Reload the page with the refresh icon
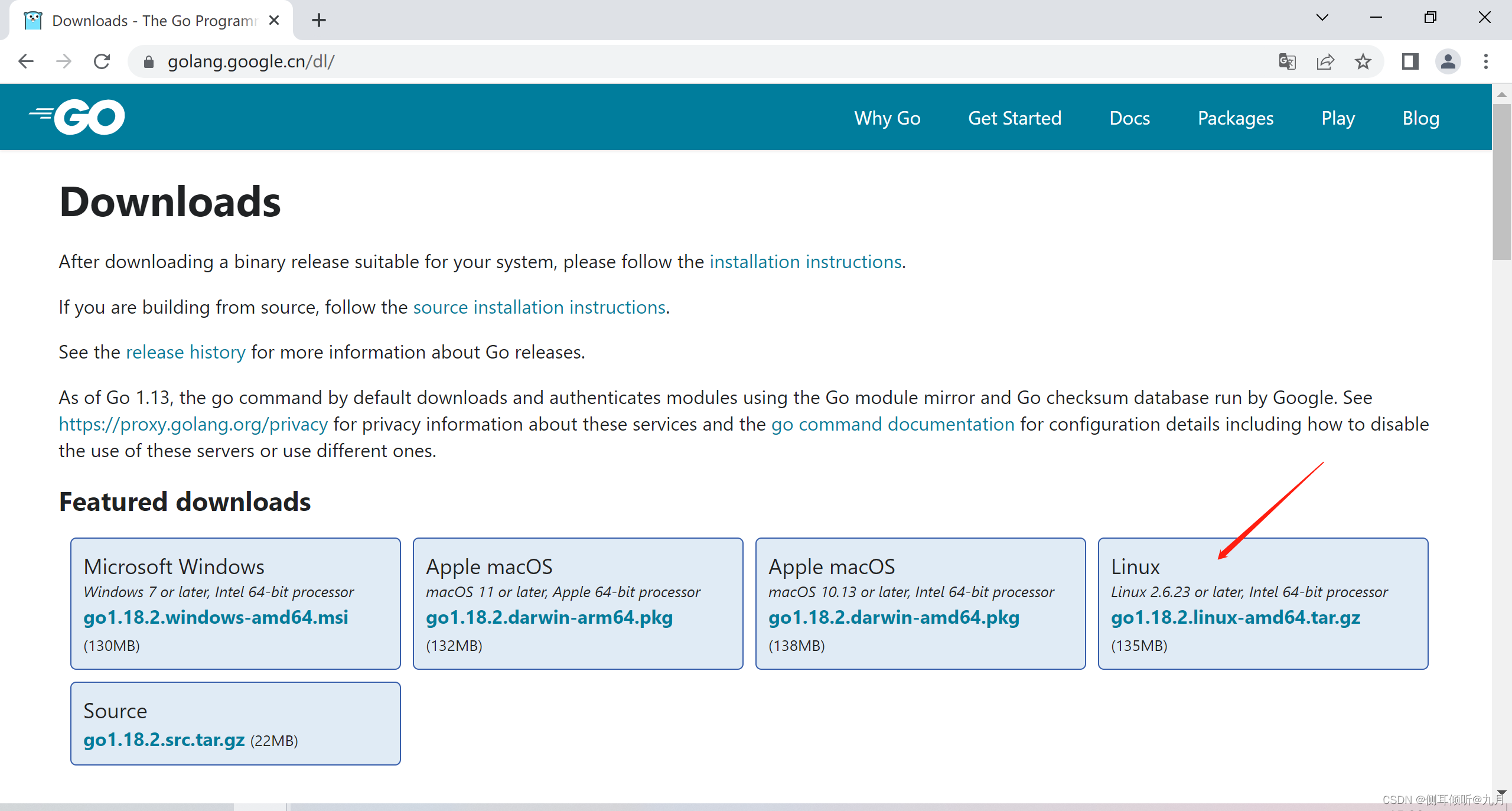Viewport: 1512px width, 811px height. click(x=102, y=61)
